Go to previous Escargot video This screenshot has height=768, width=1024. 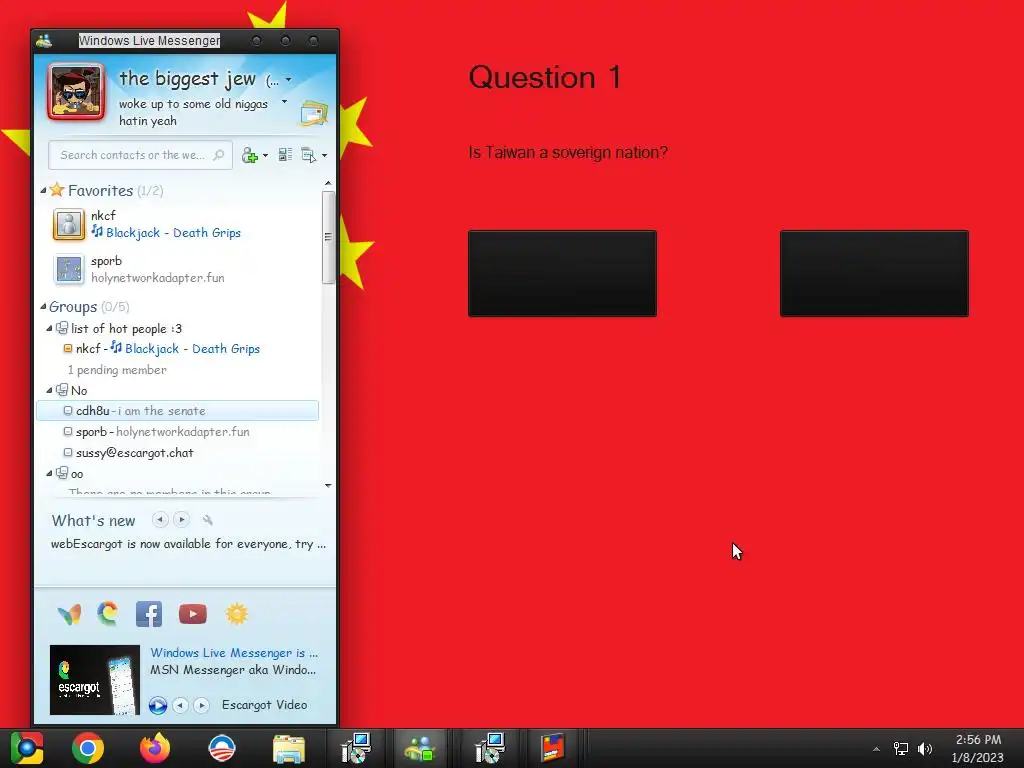pos(181,705)
